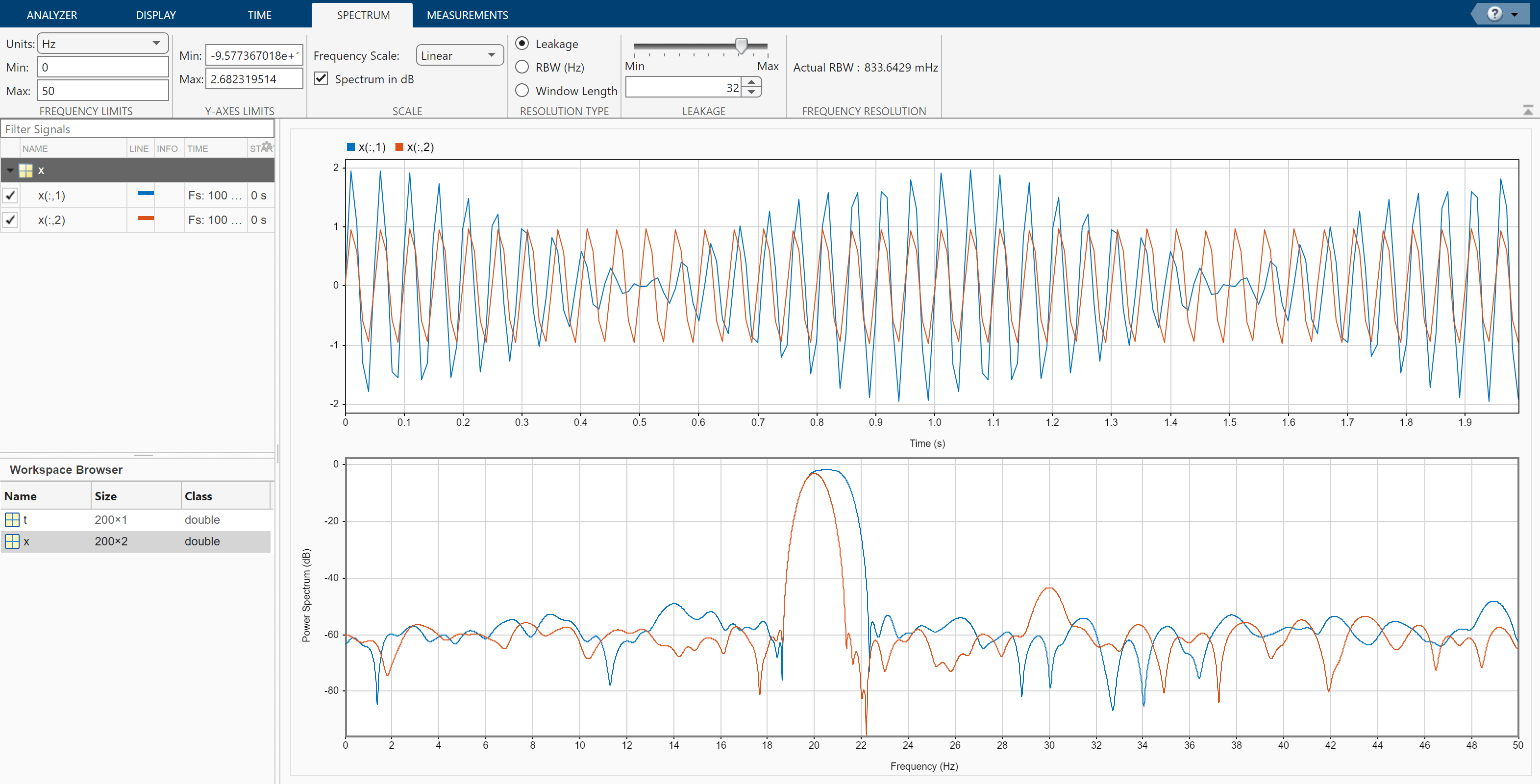
Task: Click the orange x(:,2) legend marker
Action: tap(399, 147)
